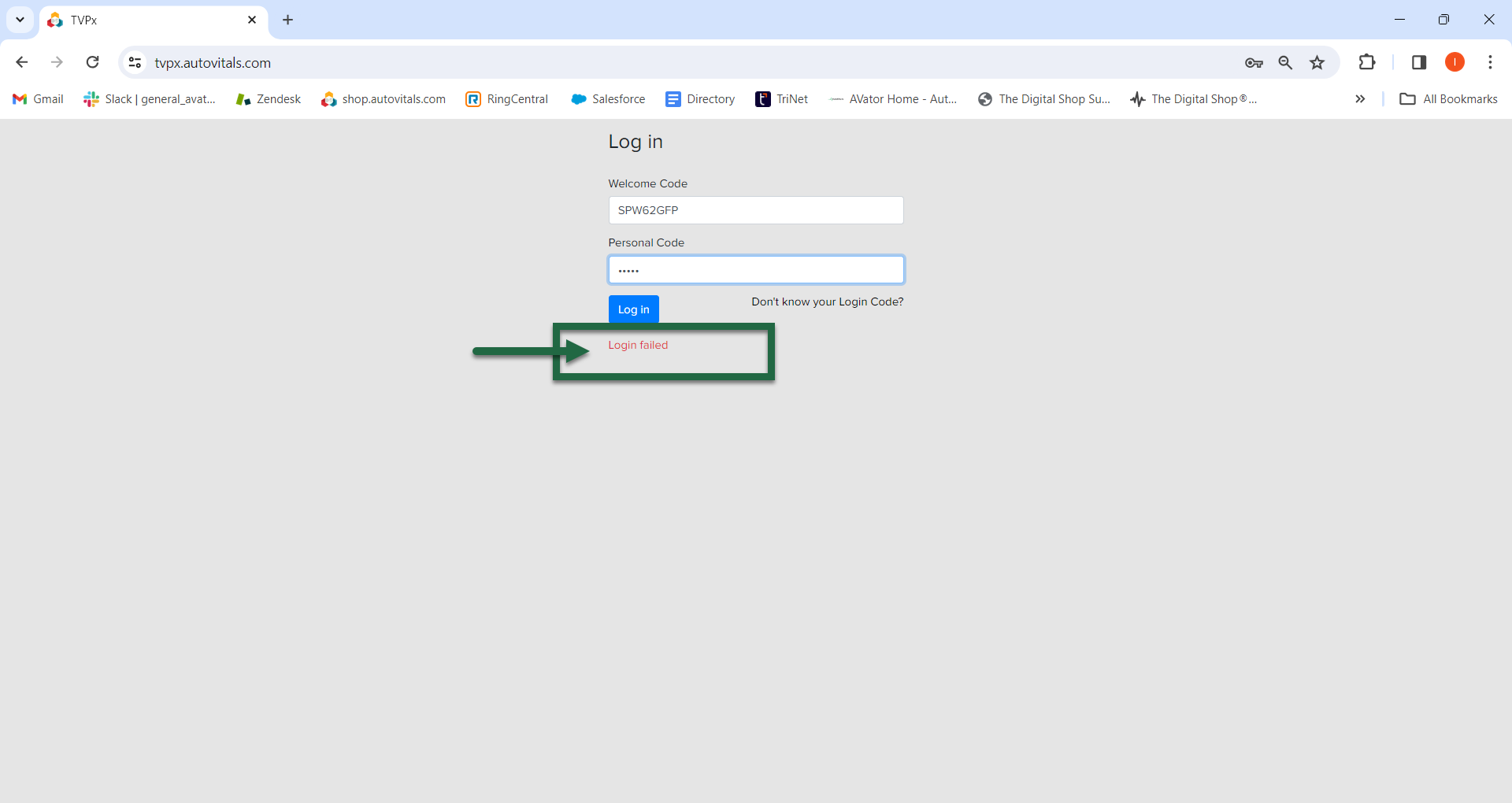Image resolution: width=1512 pixels, height=803 pixels.
Task: Click the "Welcome Code" label
Action: pyautogui.click(x=648, y=183)
